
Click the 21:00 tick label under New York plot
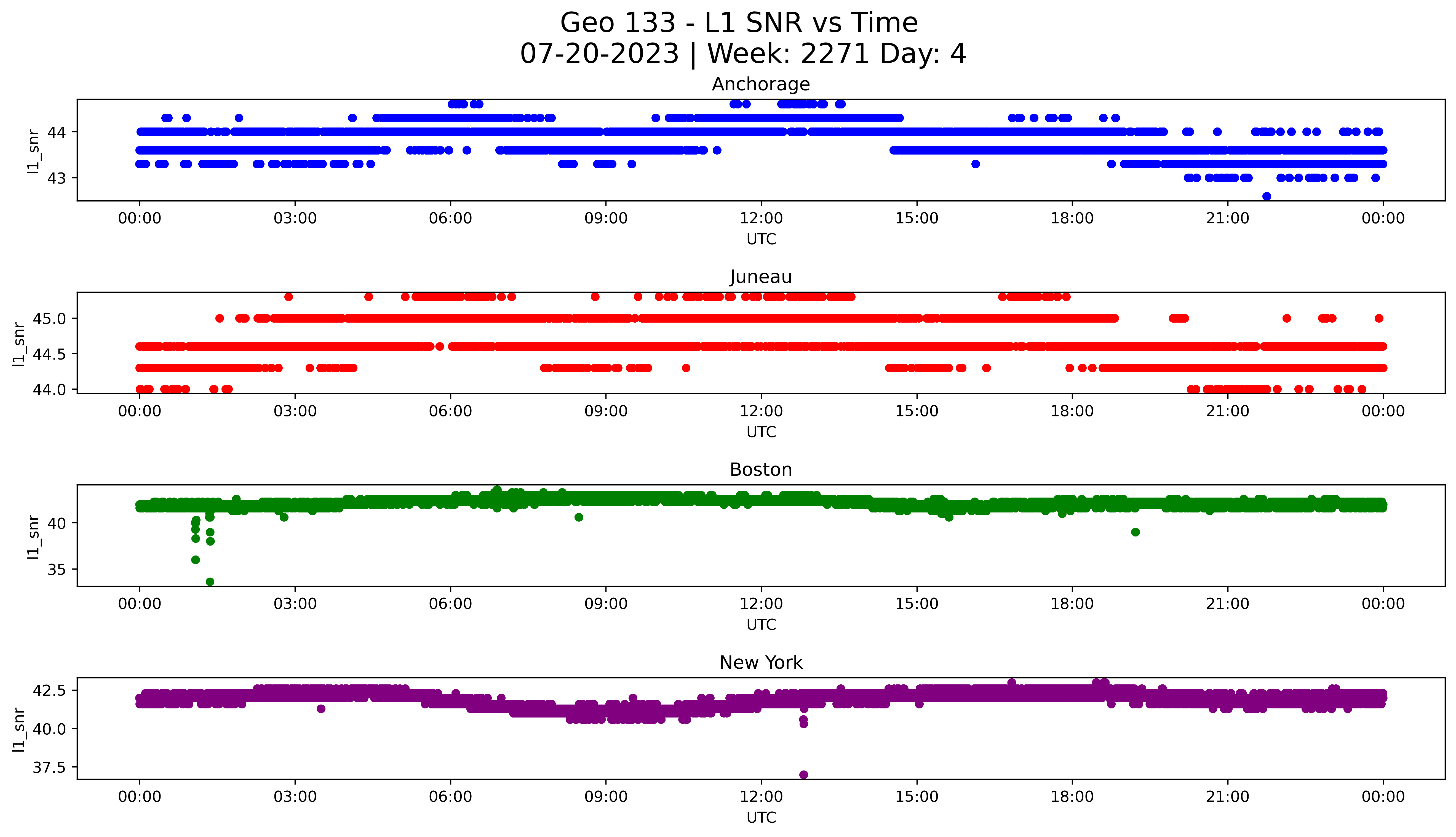1227,797
